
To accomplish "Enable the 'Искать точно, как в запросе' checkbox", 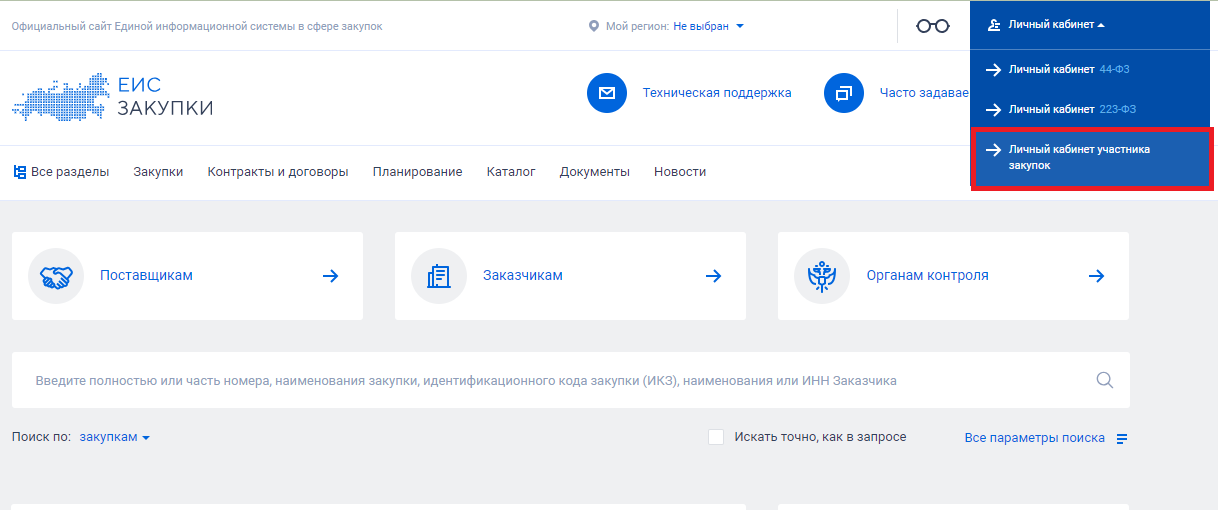I will click(716, 437).
